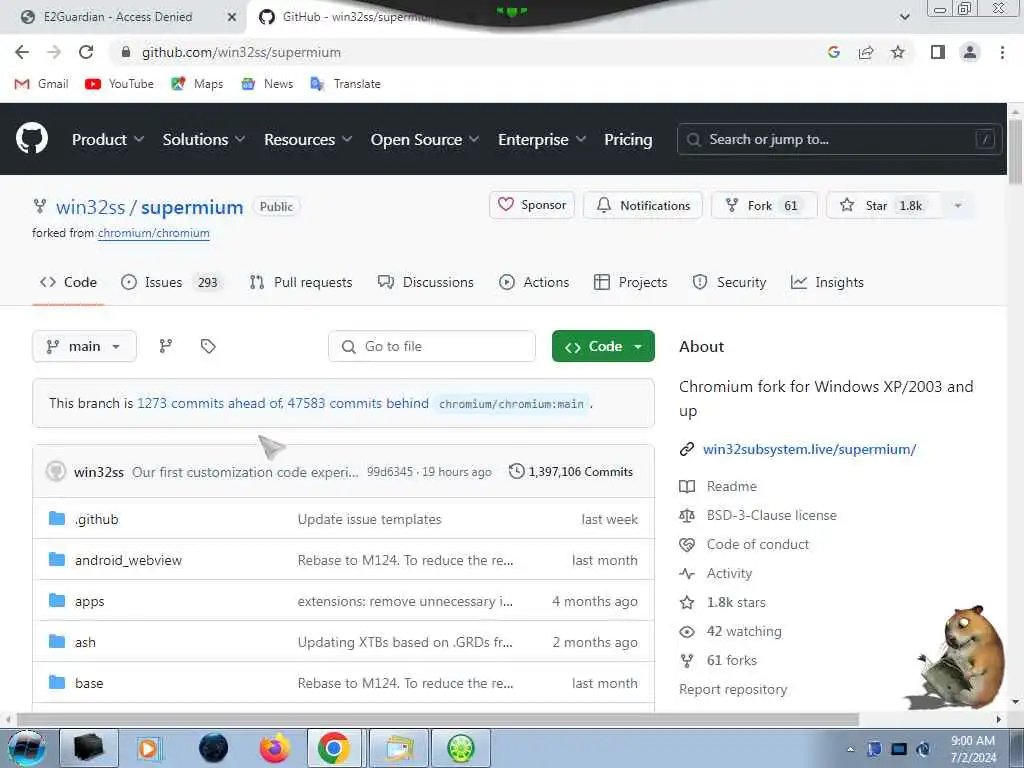Open the apps folder
This screenshot has height=768, width=1024.
click(x=89, y=601)
